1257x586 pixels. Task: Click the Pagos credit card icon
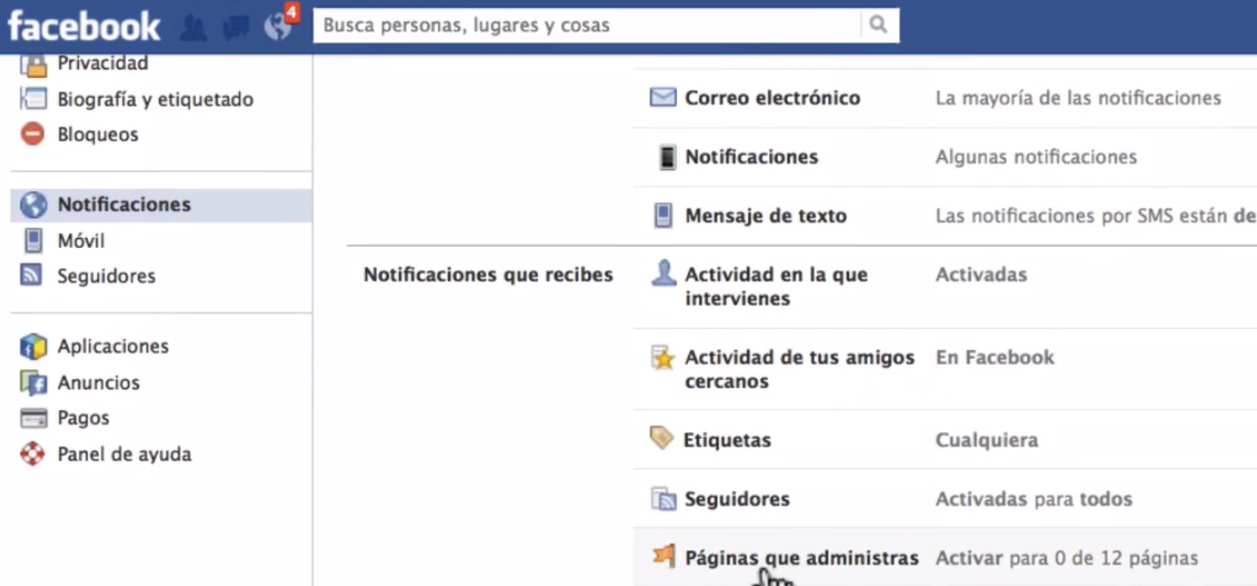pyautogui.click(x=33, y=418)
